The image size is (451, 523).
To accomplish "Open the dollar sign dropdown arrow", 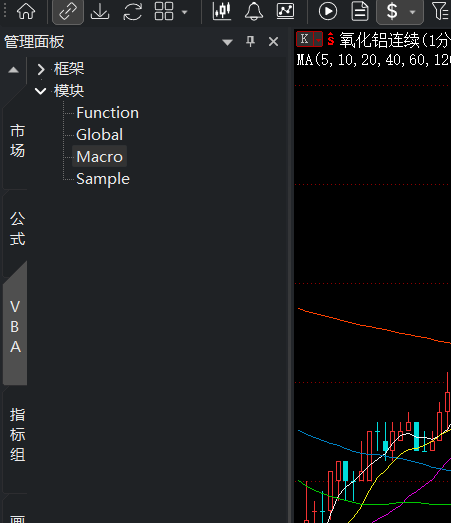I will [x=412, y=12].
